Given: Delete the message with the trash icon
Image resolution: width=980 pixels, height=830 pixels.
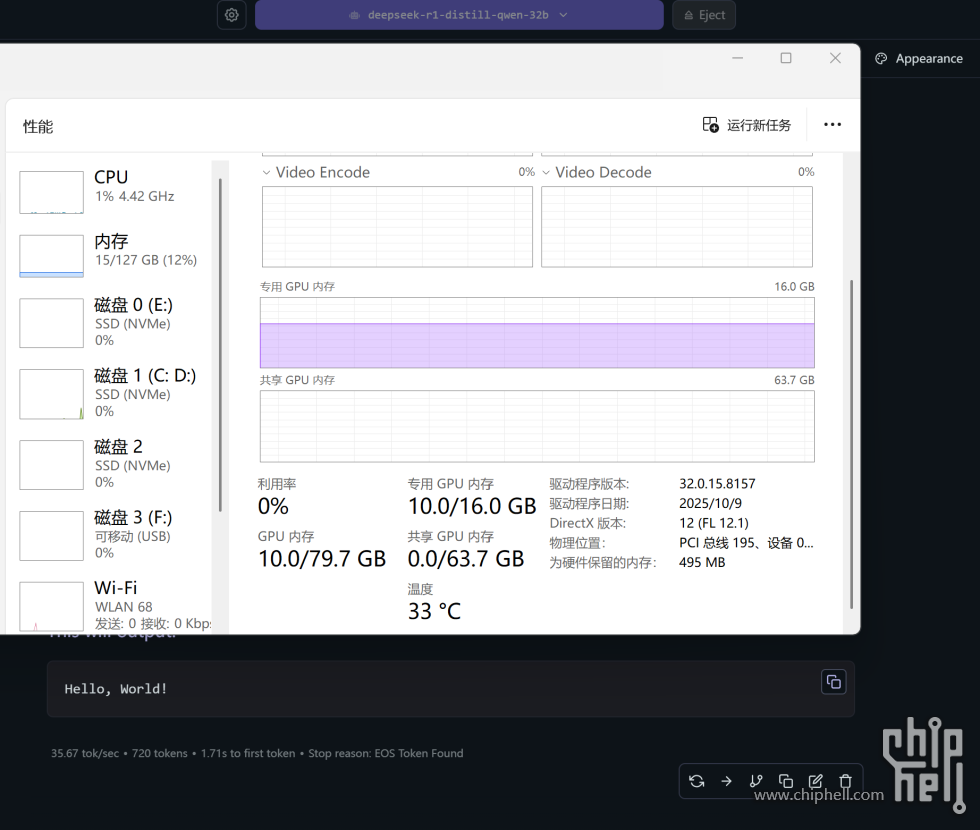Looking at the screenshot, I should [845, 781].
